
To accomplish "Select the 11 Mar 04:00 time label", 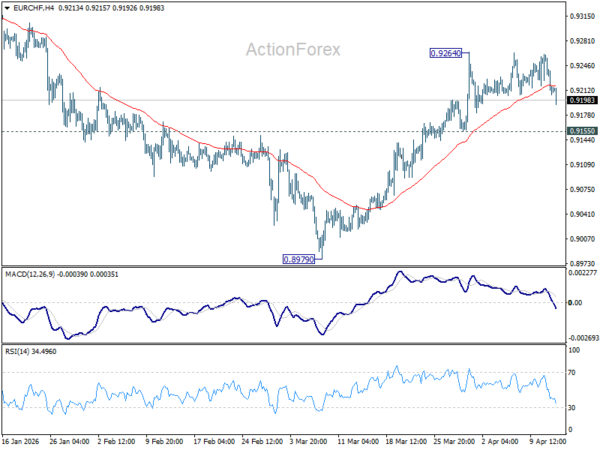I will pos(358,441).
